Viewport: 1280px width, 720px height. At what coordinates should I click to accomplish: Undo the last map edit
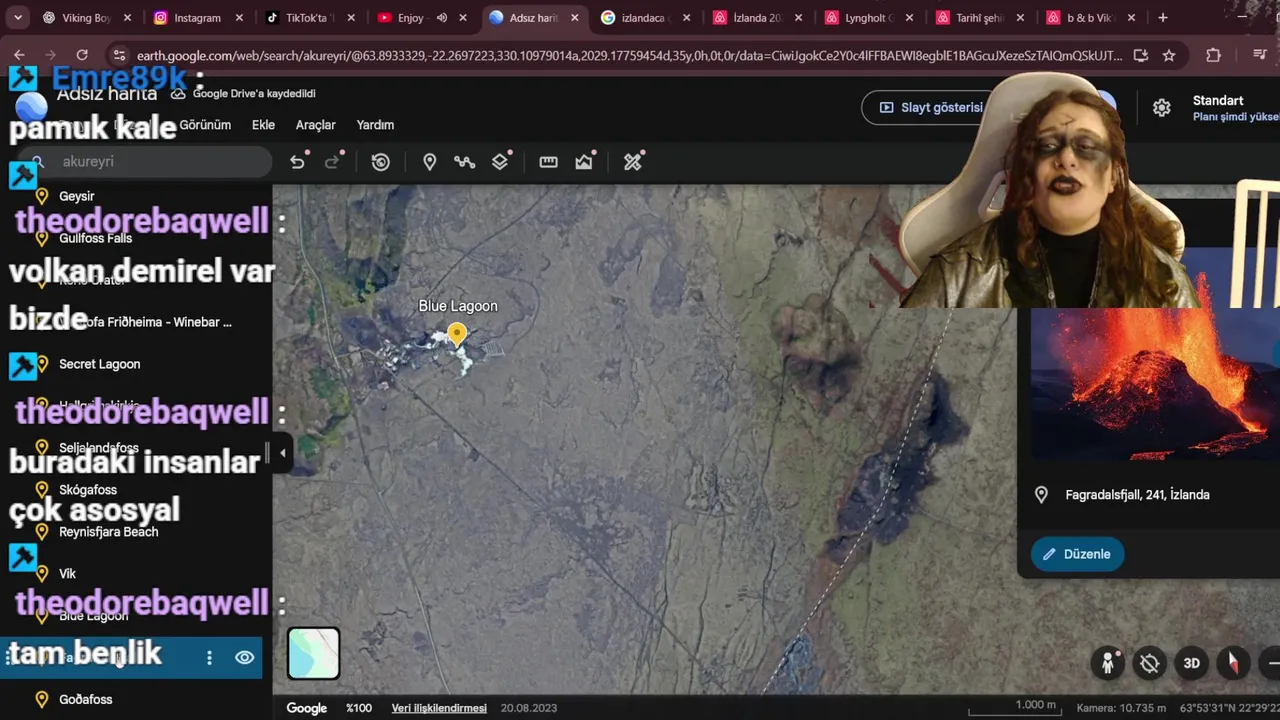pos(297,162)
